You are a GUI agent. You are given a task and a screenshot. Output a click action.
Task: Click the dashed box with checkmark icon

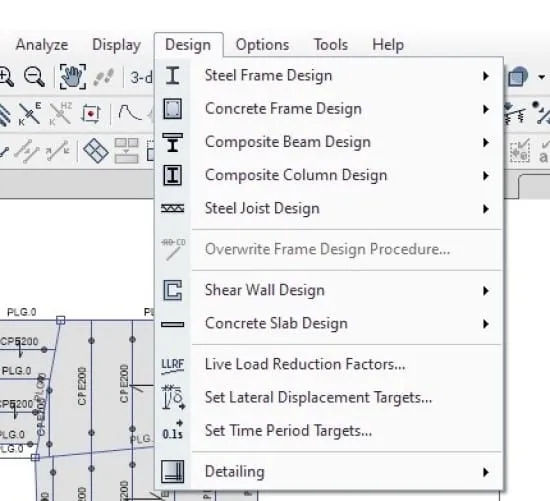click(x=520, y=151)
